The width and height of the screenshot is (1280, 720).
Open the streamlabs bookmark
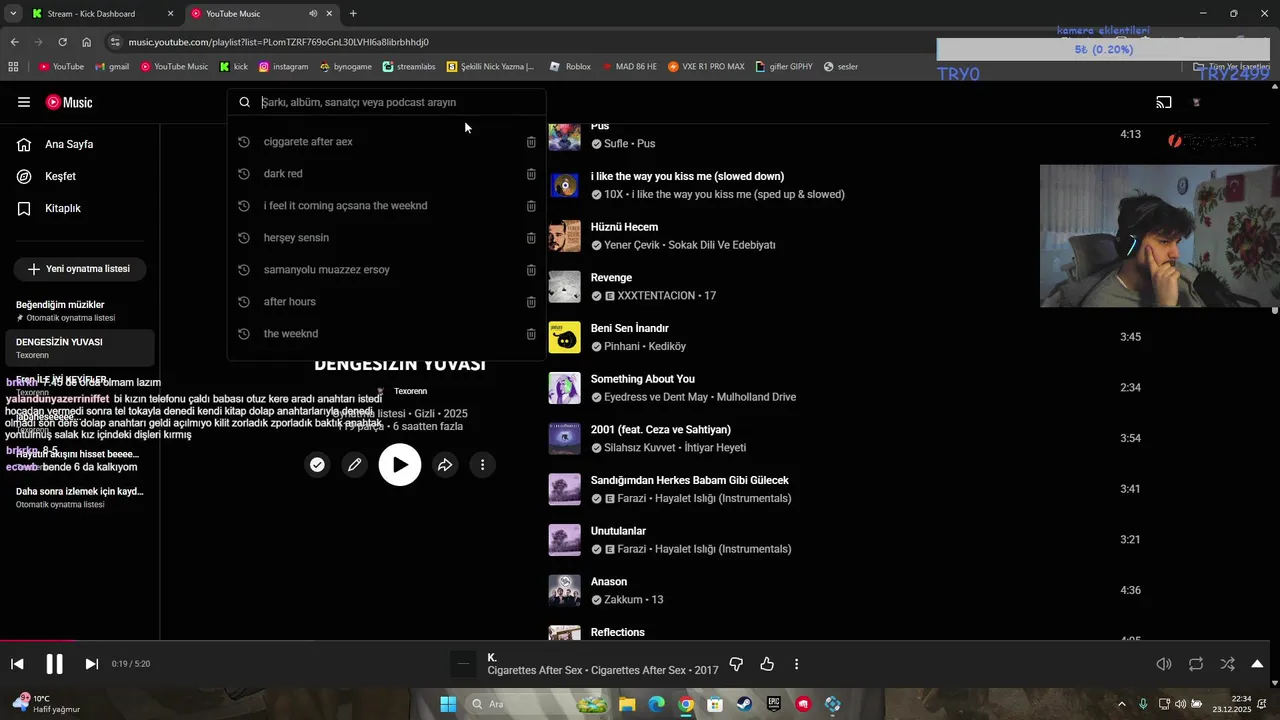tap(409, 67)
